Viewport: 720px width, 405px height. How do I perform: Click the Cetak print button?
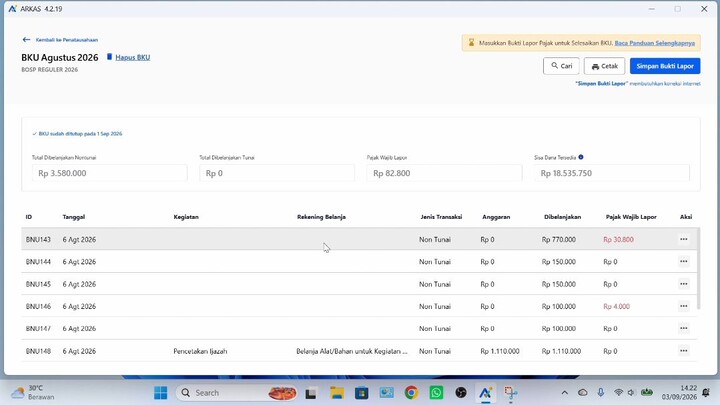[604, 66]
